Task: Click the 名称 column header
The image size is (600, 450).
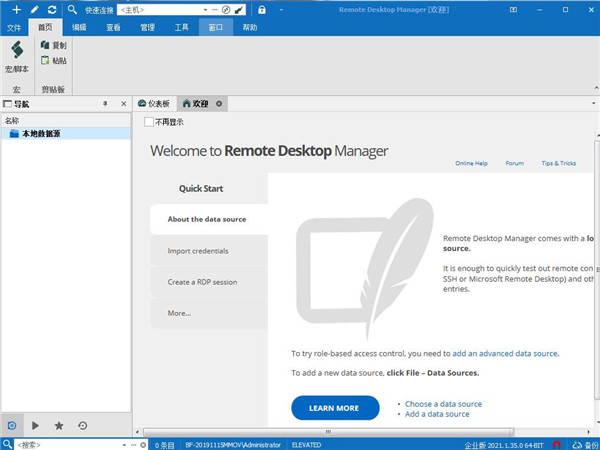Action: coord(66,121)
